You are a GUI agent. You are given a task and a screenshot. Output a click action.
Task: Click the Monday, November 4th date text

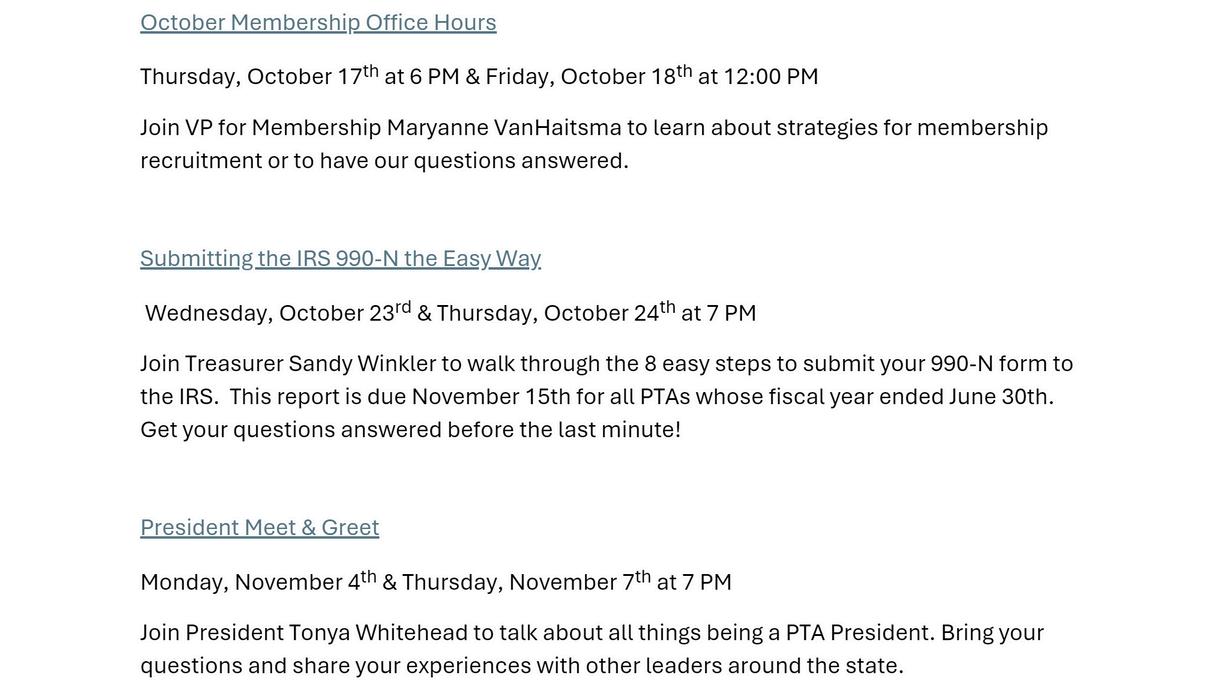[x=258, y=581]
